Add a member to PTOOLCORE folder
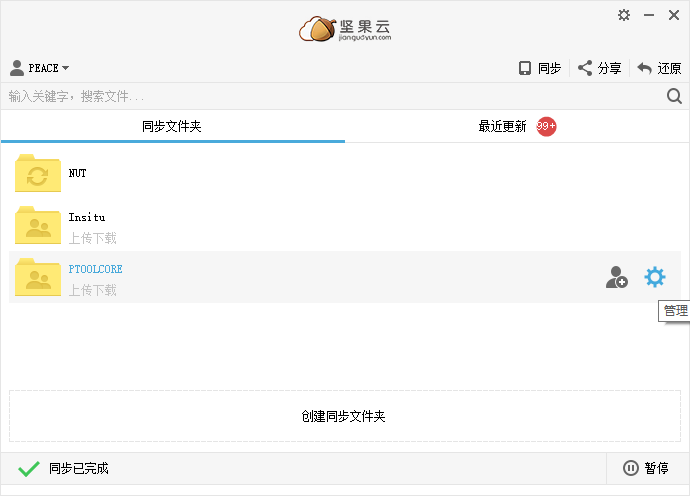The width and height of the screenshot is (690, 496). point(617,278)
